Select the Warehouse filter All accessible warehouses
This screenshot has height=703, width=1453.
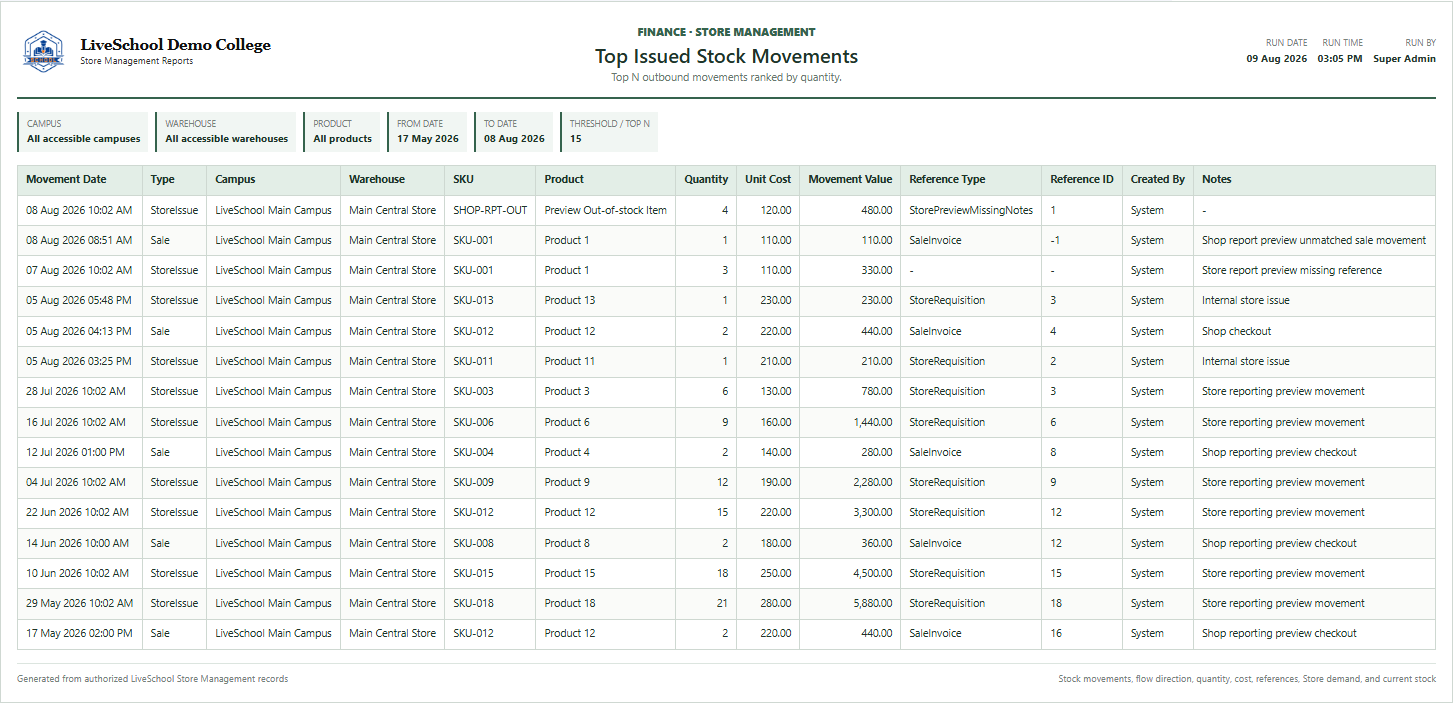pos(227,132)
